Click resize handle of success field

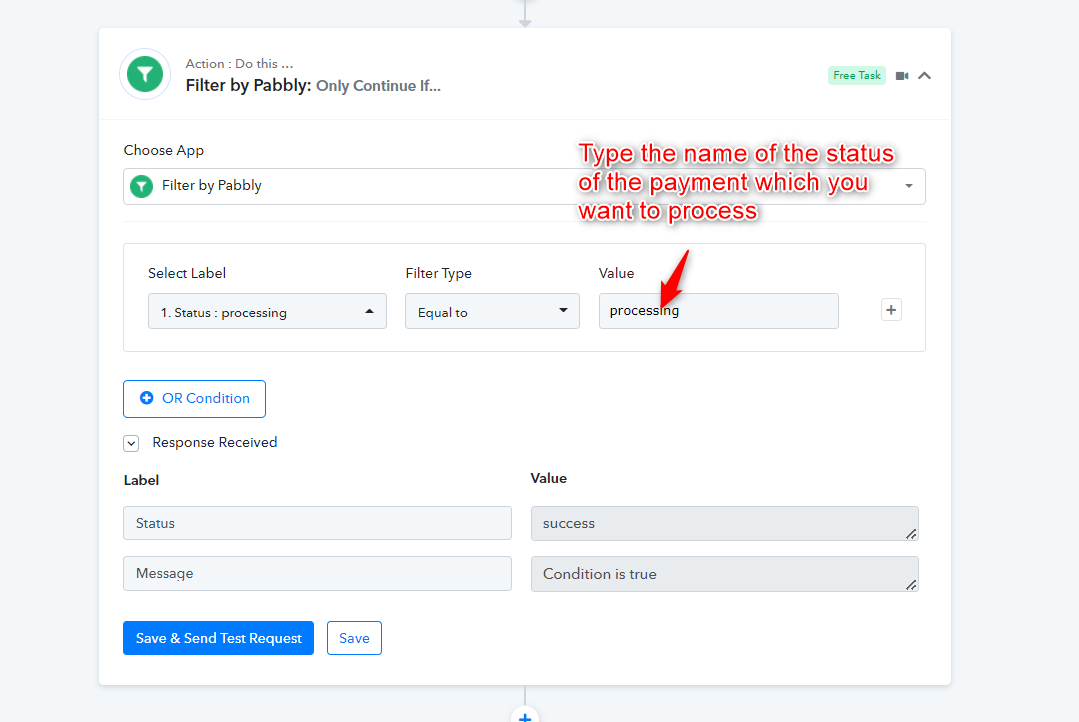point(911,534)
